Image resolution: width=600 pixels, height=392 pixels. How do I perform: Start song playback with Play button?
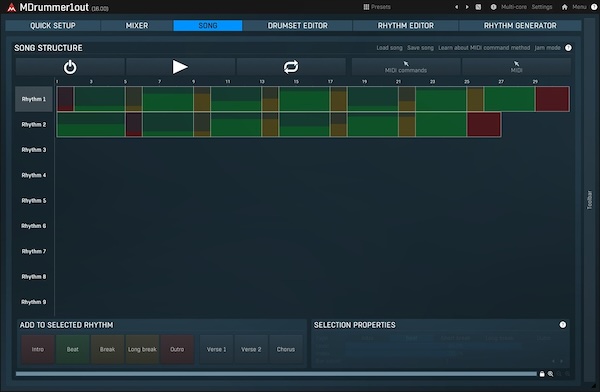[180, 67]
